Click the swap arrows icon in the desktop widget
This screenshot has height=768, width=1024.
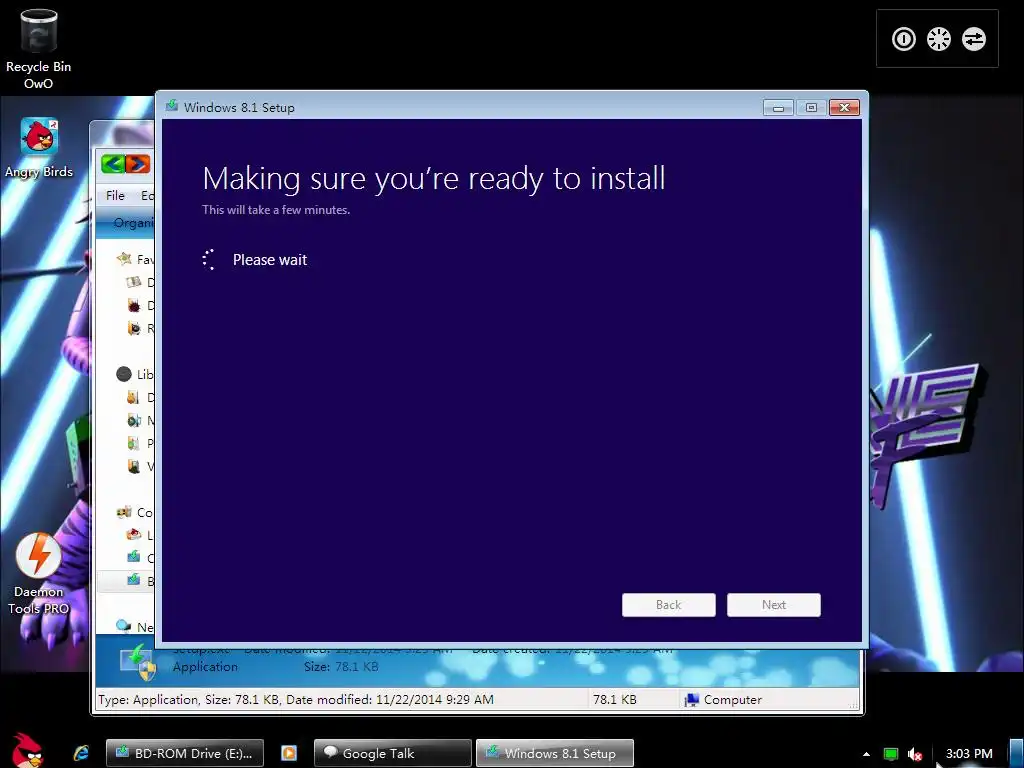(x=973, y=39)
